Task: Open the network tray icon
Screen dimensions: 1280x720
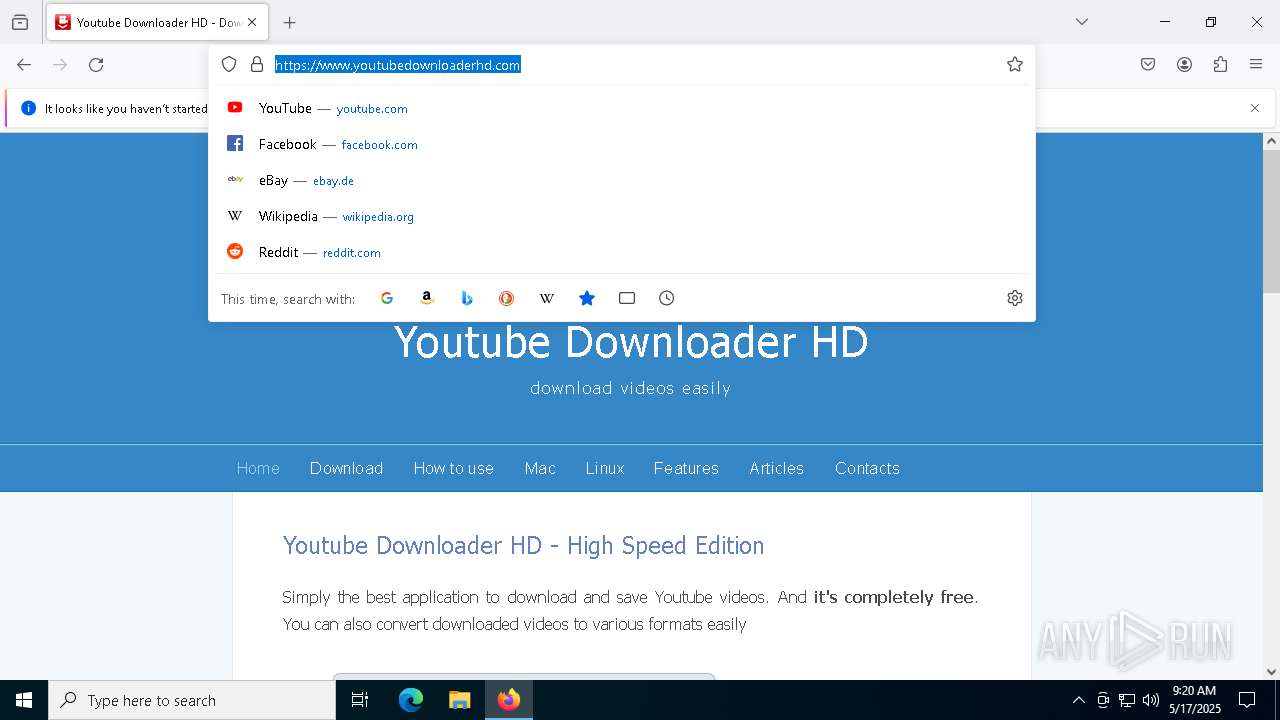Action: point(1127,700)
